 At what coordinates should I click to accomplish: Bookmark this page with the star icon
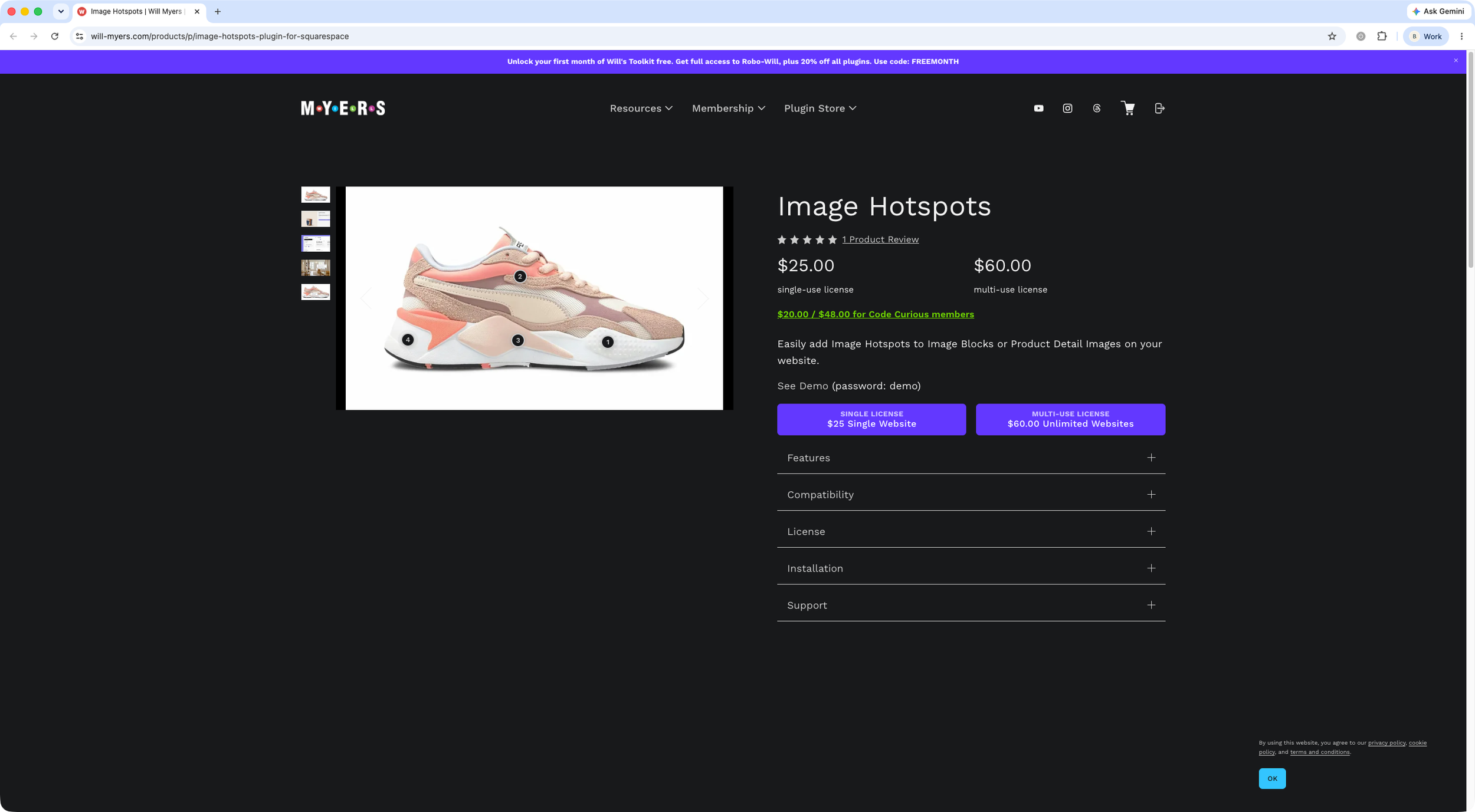(x=1332, y=37)
